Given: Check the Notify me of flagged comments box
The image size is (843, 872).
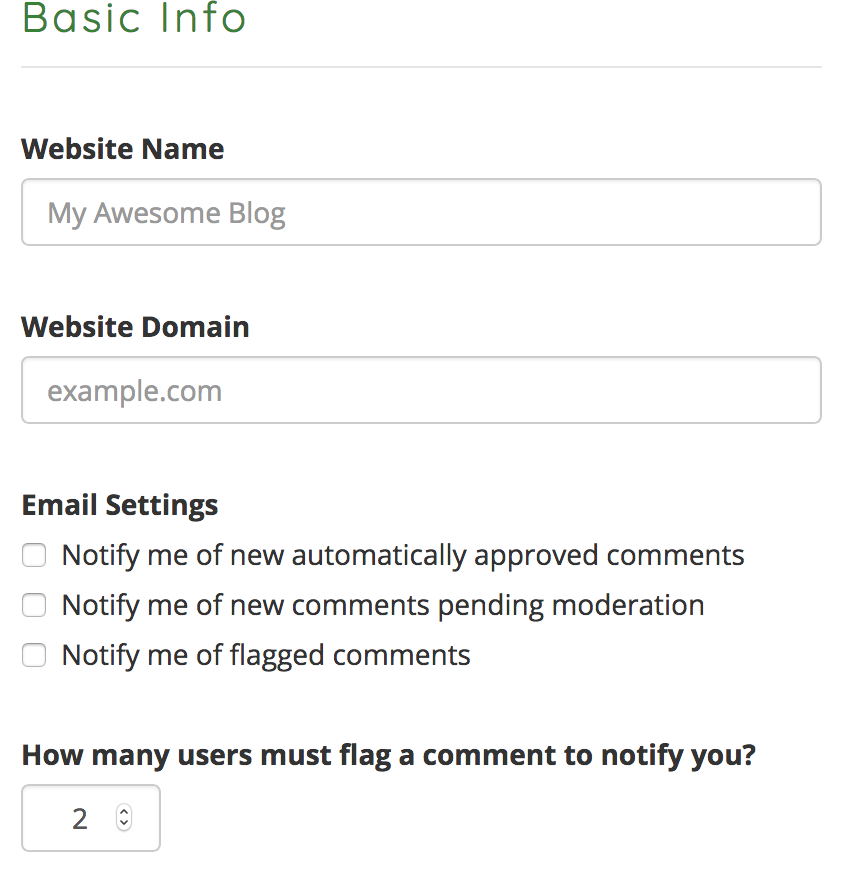Looking at the screenshot, I should (x=34, y=655).
